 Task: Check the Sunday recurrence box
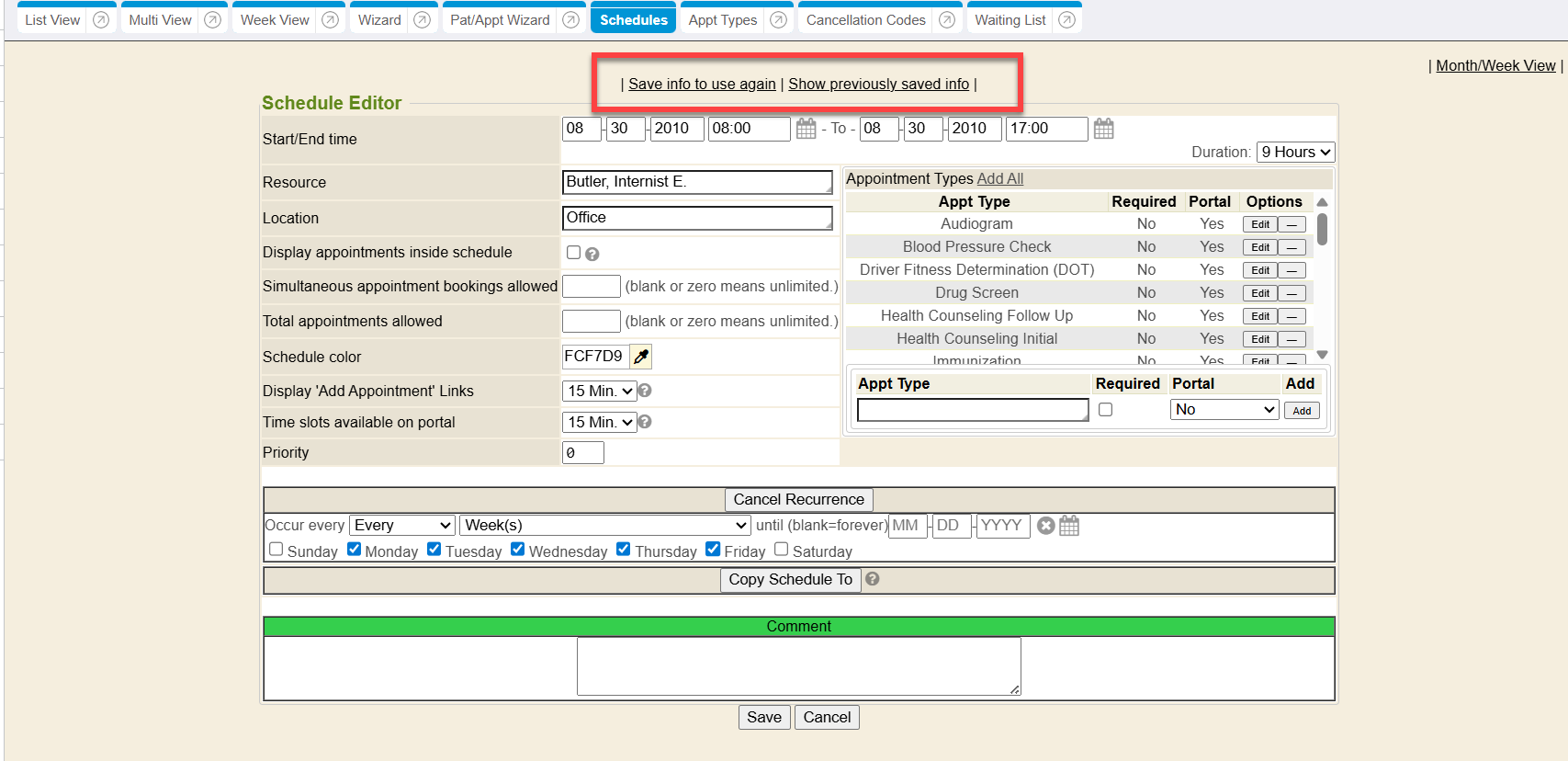coord(276,550)
